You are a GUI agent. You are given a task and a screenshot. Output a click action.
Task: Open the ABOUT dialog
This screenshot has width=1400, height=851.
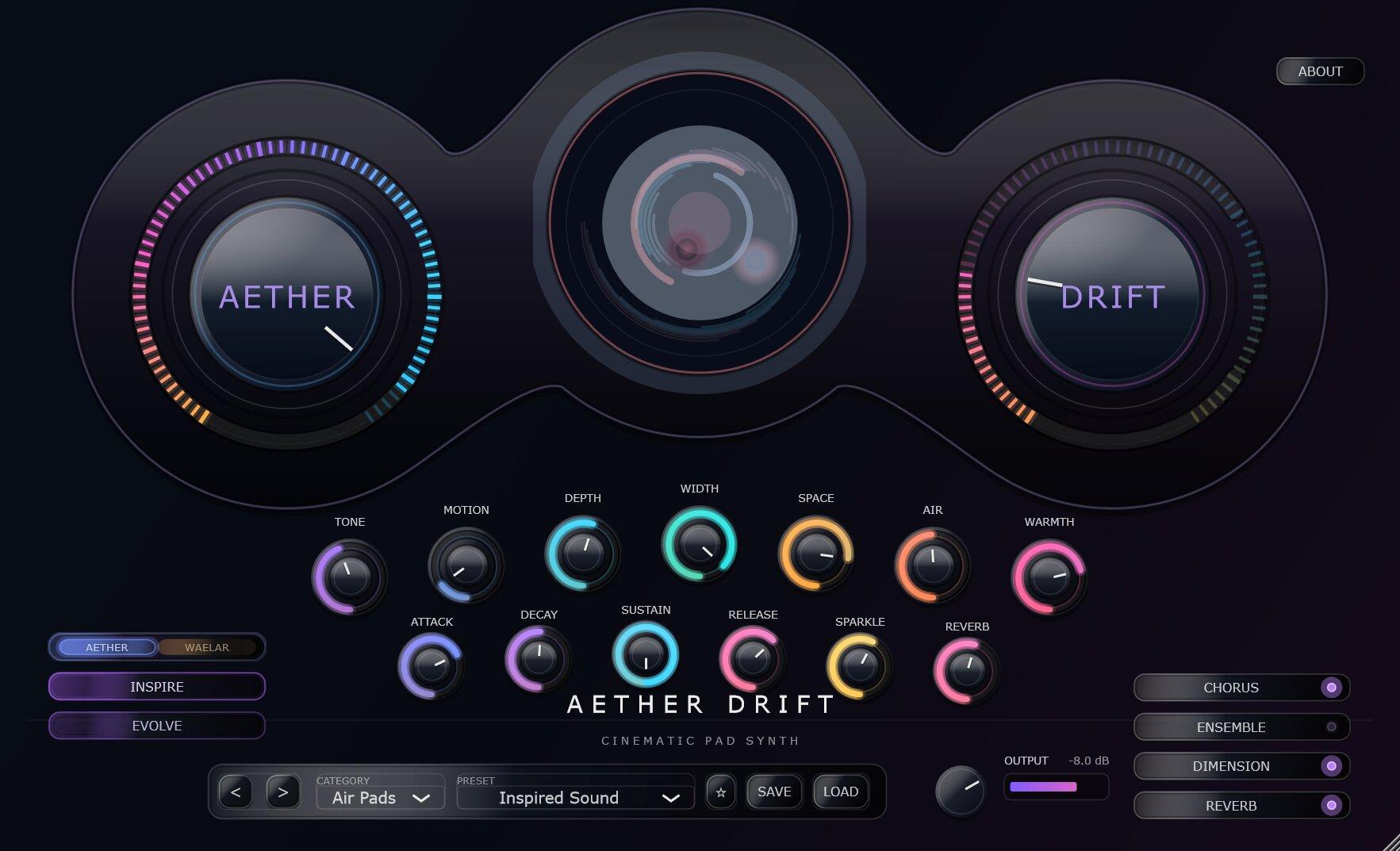click(x=1320, y=71)
